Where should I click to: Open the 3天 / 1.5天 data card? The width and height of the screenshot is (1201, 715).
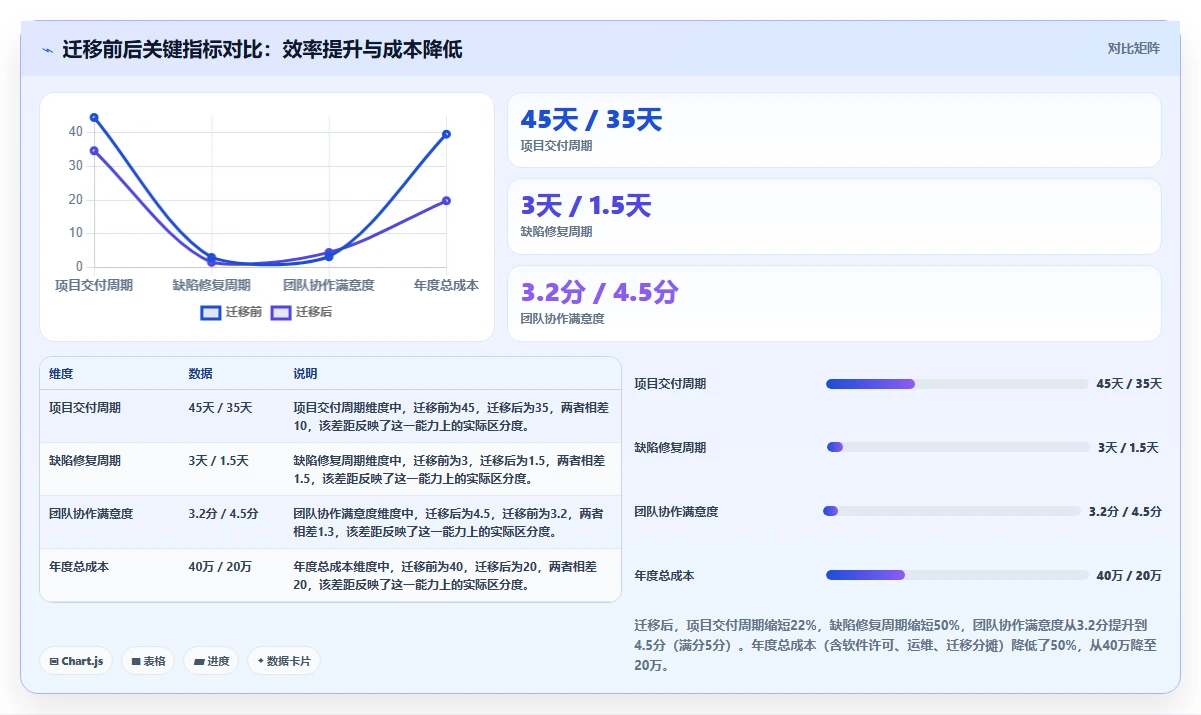point(834,217)
